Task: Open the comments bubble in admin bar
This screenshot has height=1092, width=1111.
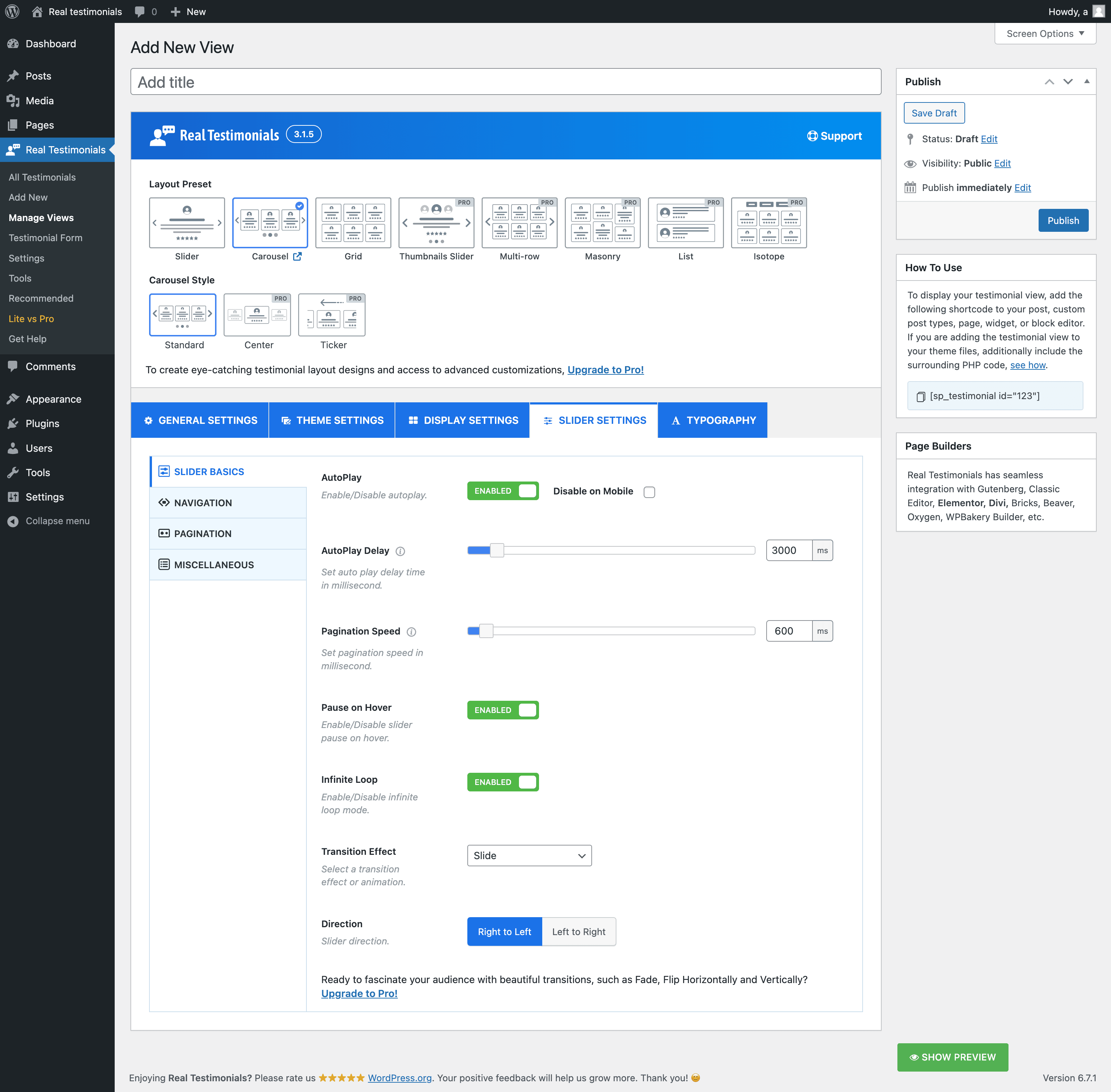Action: point(139,11)
